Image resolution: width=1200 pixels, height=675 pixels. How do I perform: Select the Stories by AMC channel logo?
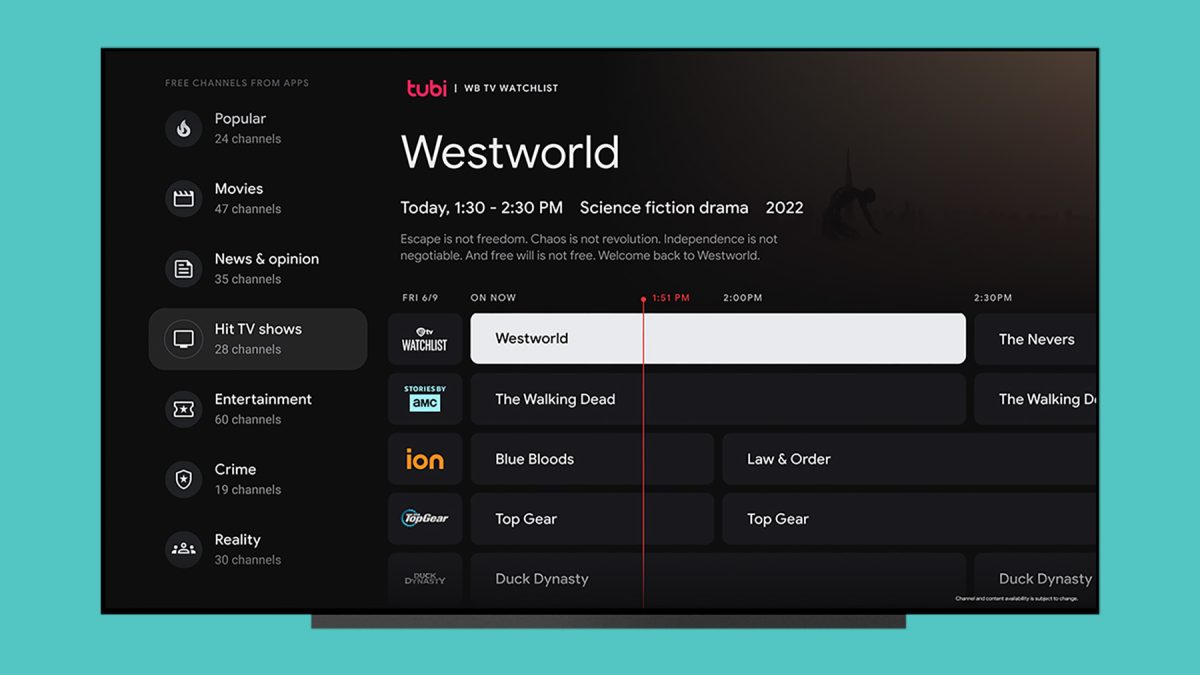click(425, 399)
